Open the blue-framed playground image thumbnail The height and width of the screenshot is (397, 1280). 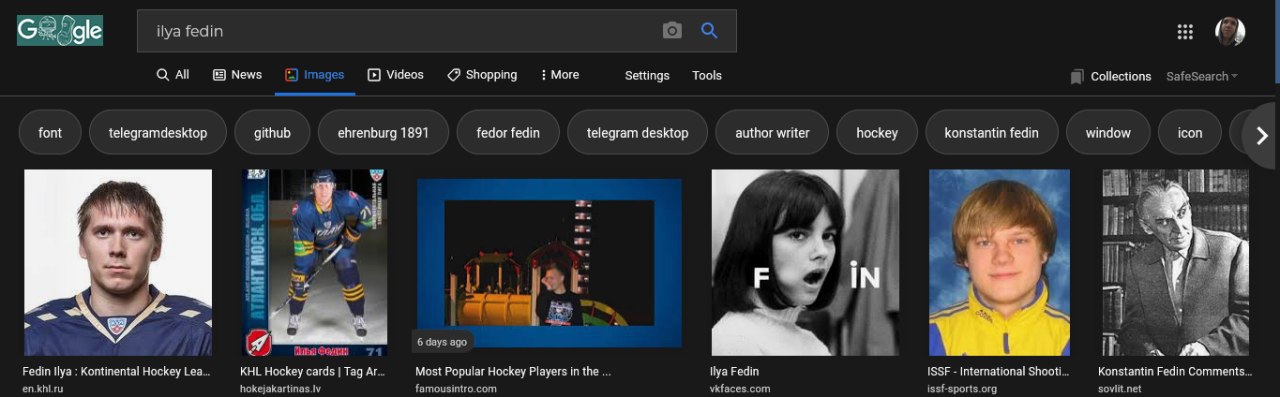(549, 263)
